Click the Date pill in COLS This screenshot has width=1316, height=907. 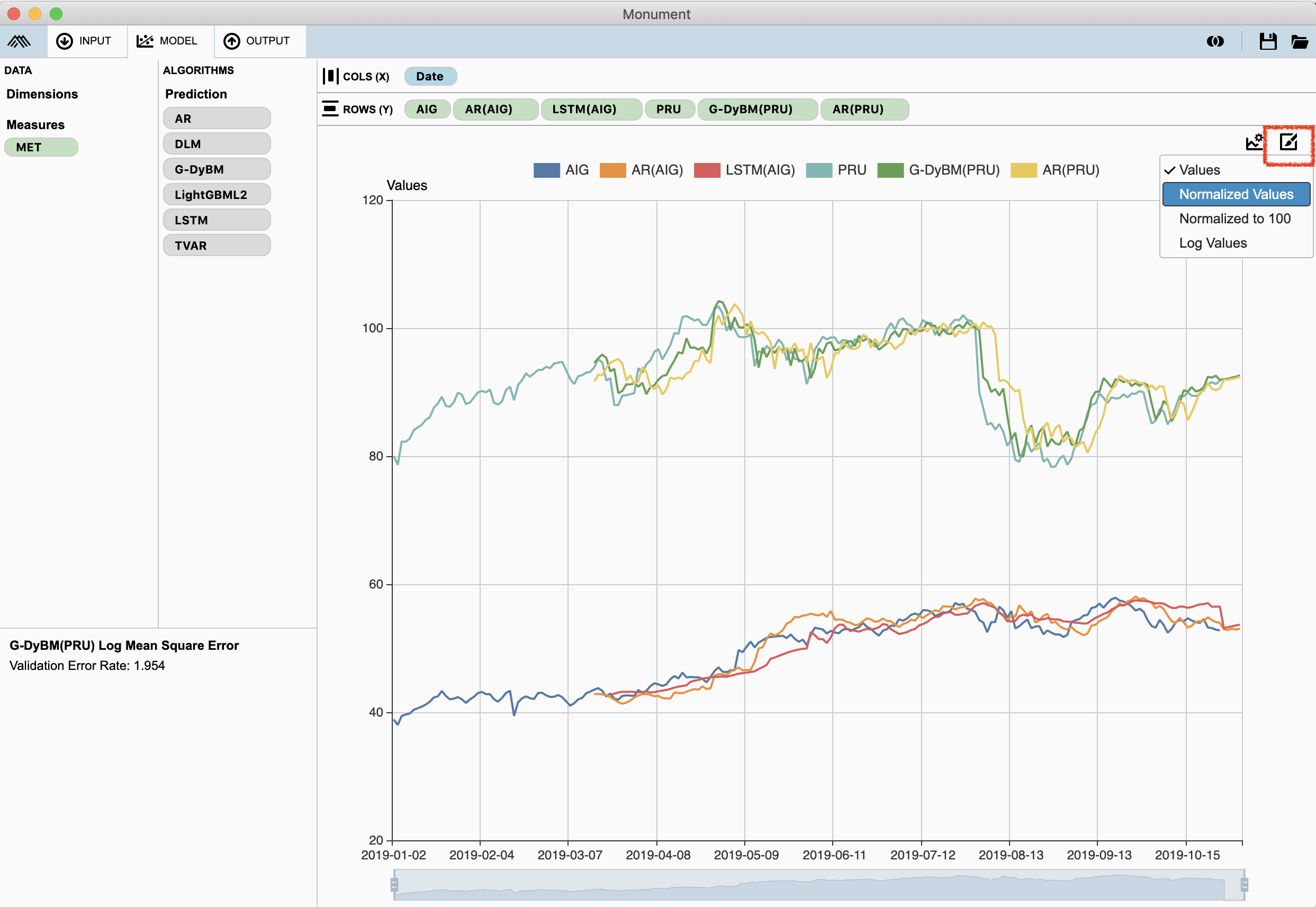(430, 76)
